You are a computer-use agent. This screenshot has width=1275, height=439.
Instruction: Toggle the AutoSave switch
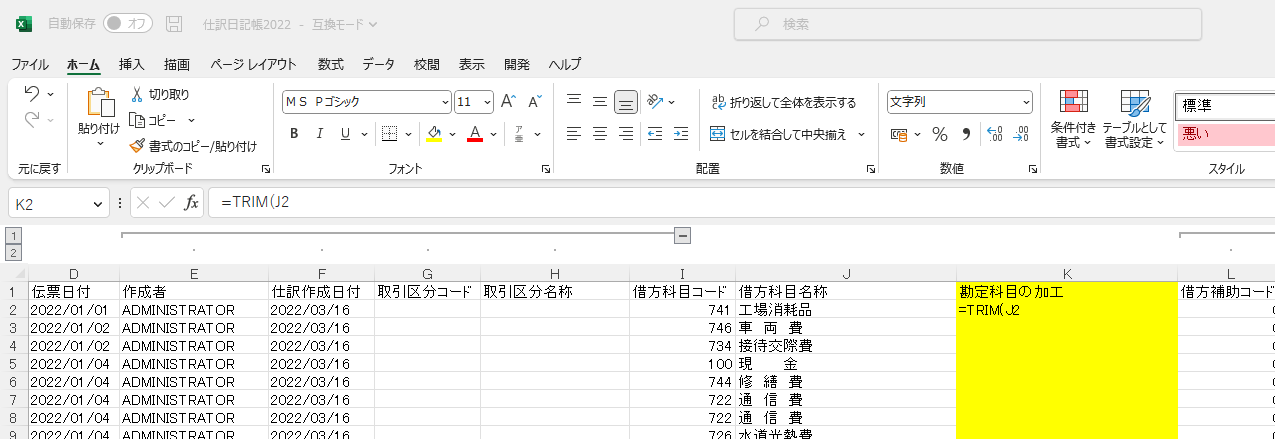[127, 23]
